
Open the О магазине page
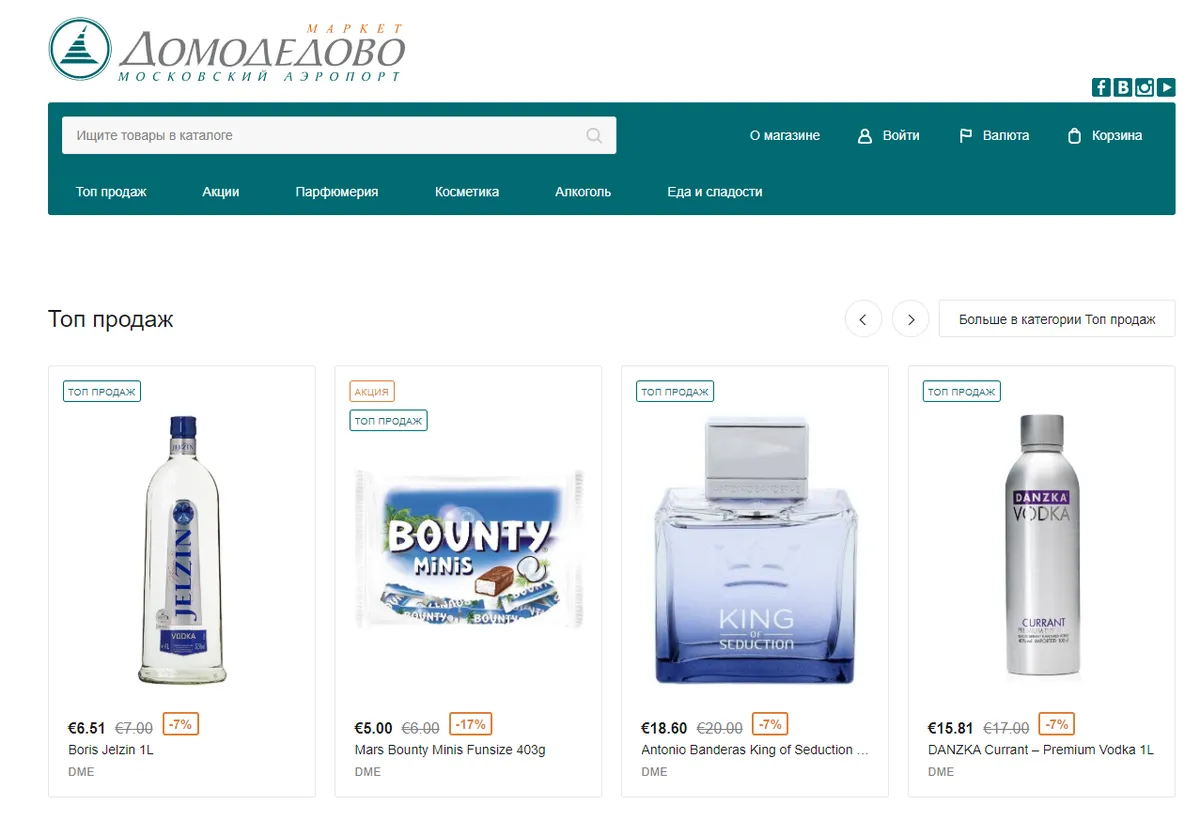(x=785, y=136)
